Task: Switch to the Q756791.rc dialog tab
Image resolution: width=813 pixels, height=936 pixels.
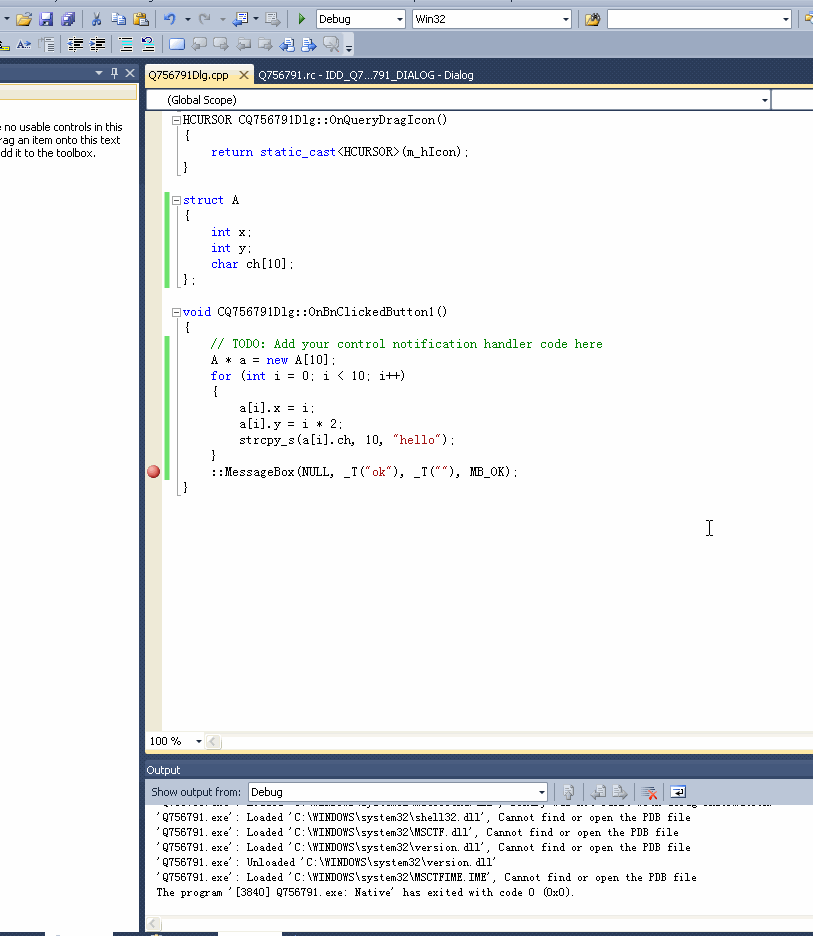Action: pyautogui.click(x=366, y=75)
